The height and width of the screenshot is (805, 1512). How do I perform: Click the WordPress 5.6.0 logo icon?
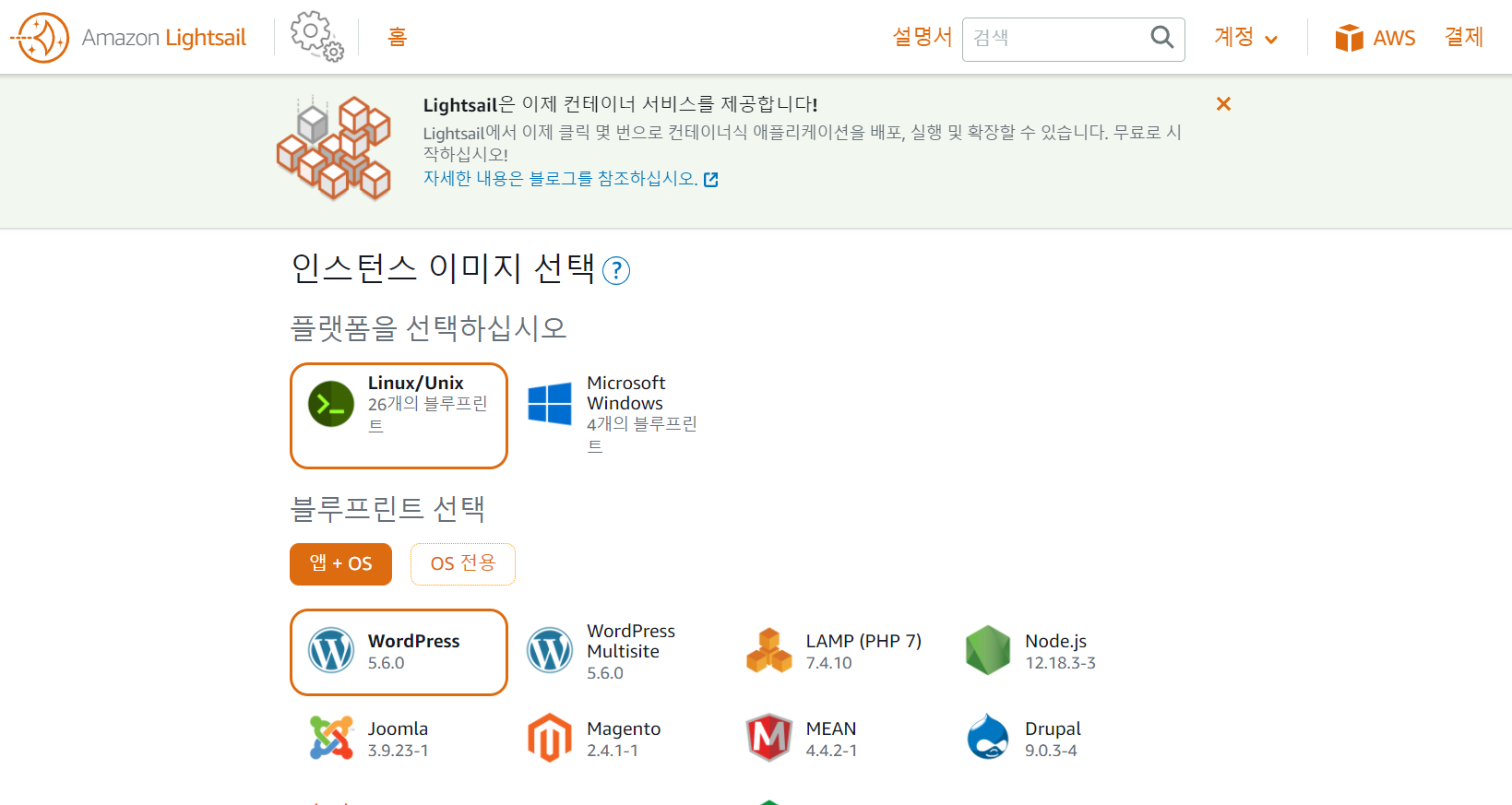(x=331, y=650)
